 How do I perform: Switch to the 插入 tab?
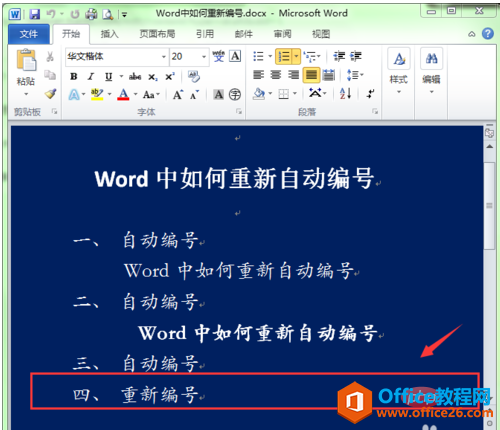110,34
